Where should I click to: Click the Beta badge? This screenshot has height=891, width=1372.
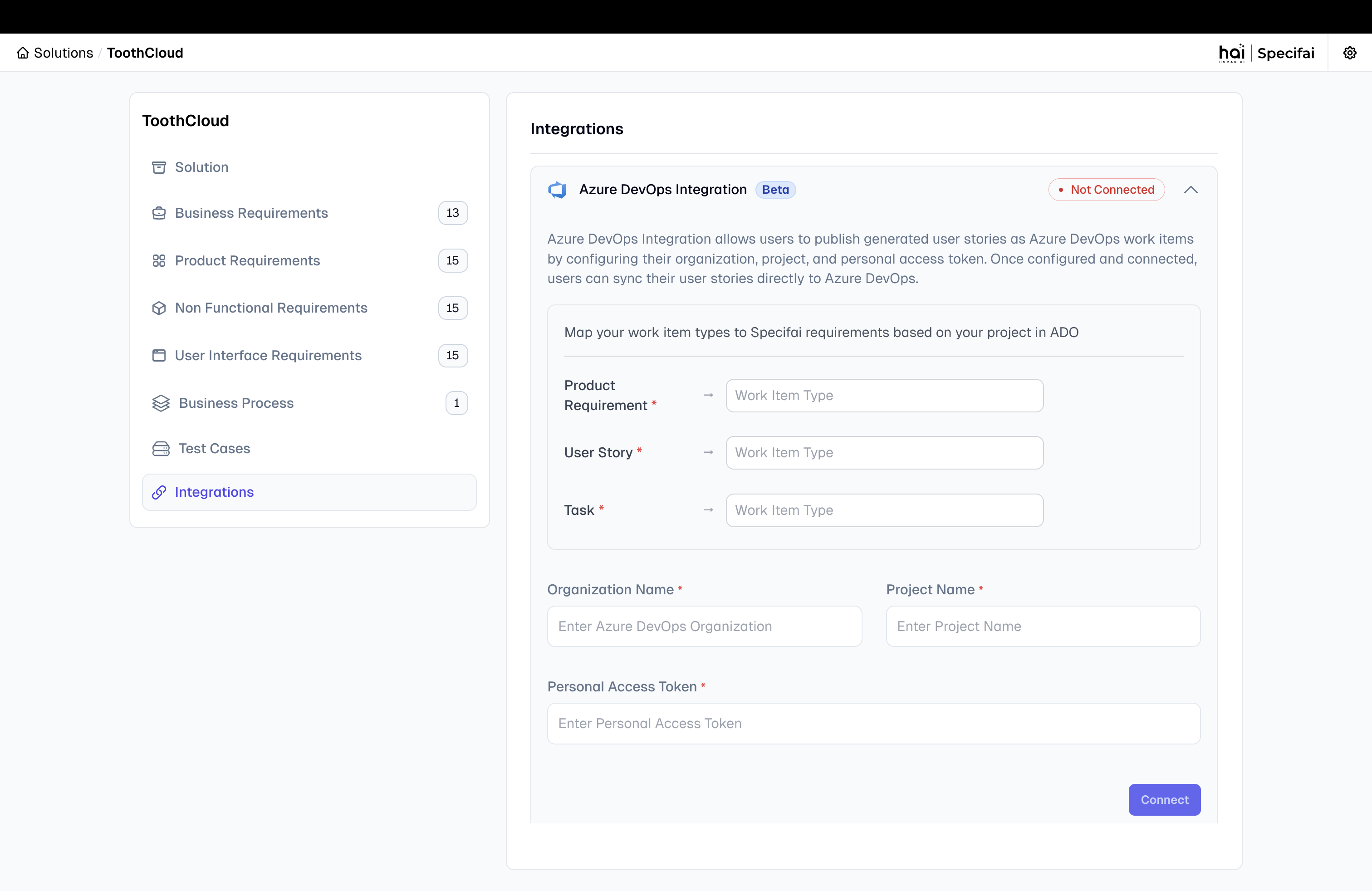point(775,190)
